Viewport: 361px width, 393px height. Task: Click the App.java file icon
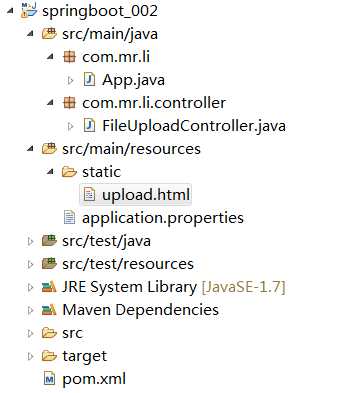pos(89,80)
